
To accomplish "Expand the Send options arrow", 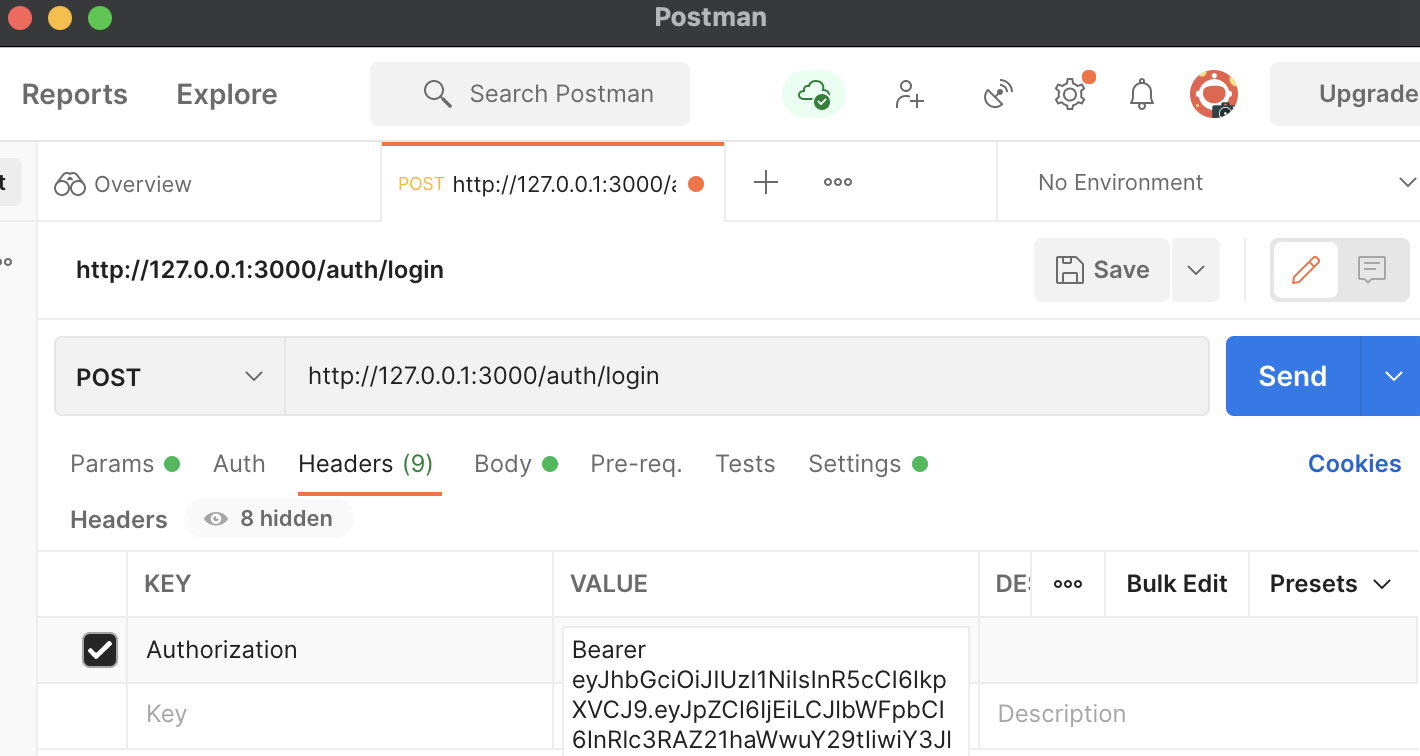I will coord(1392,376).
